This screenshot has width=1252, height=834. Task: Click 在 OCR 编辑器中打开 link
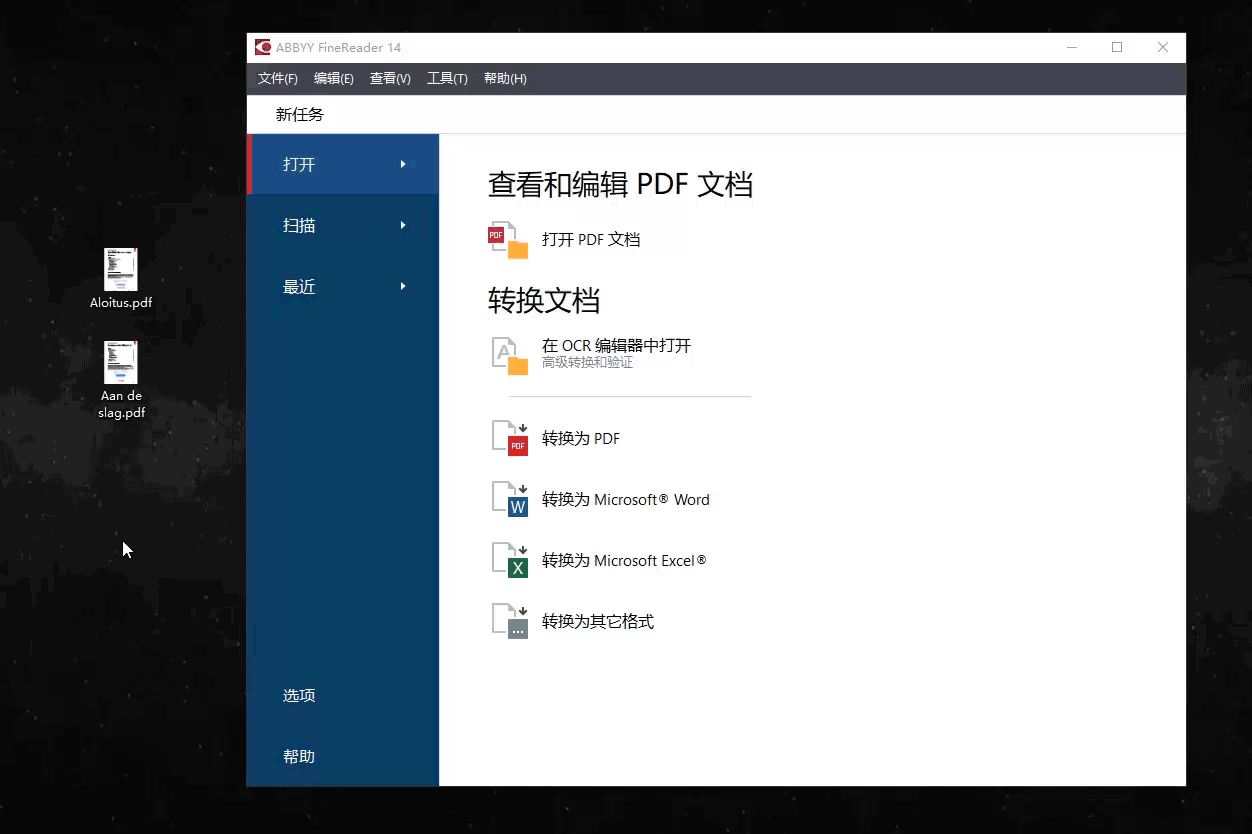click(x=616, y=346)
